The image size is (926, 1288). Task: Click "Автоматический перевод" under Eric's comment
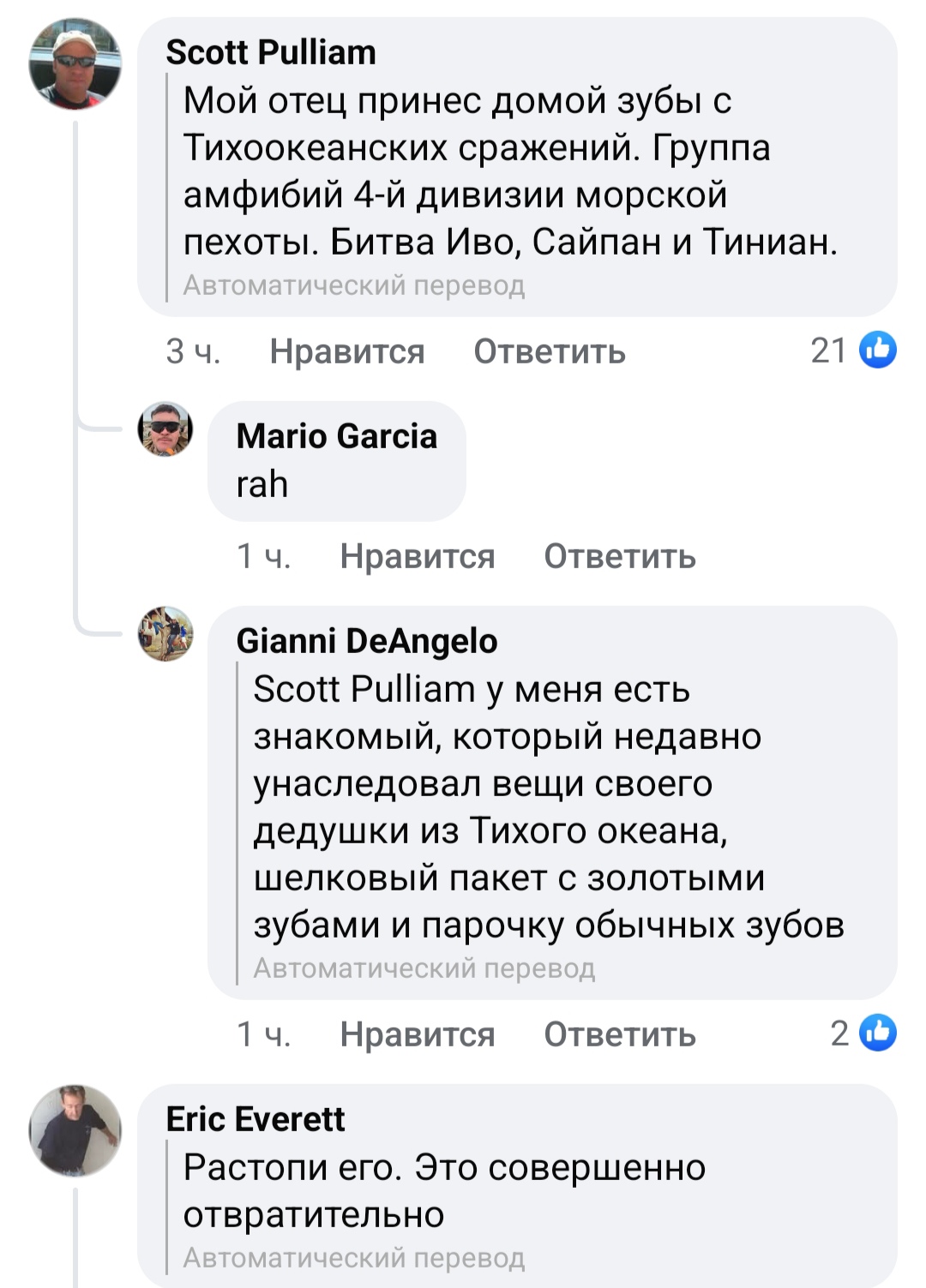(x=353, y=1258)
